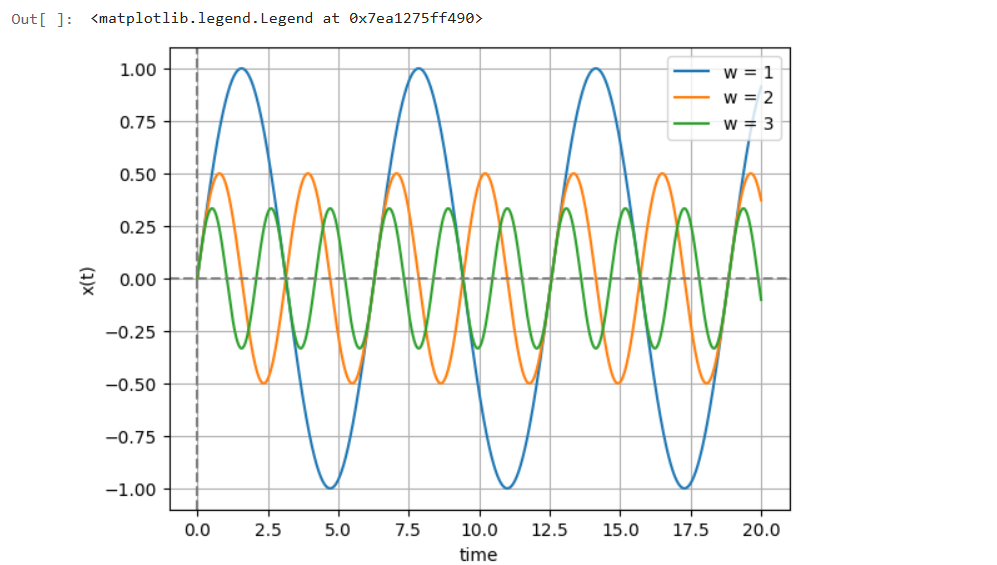Click the 15.0 x-axis tick label

coord(621,530)
